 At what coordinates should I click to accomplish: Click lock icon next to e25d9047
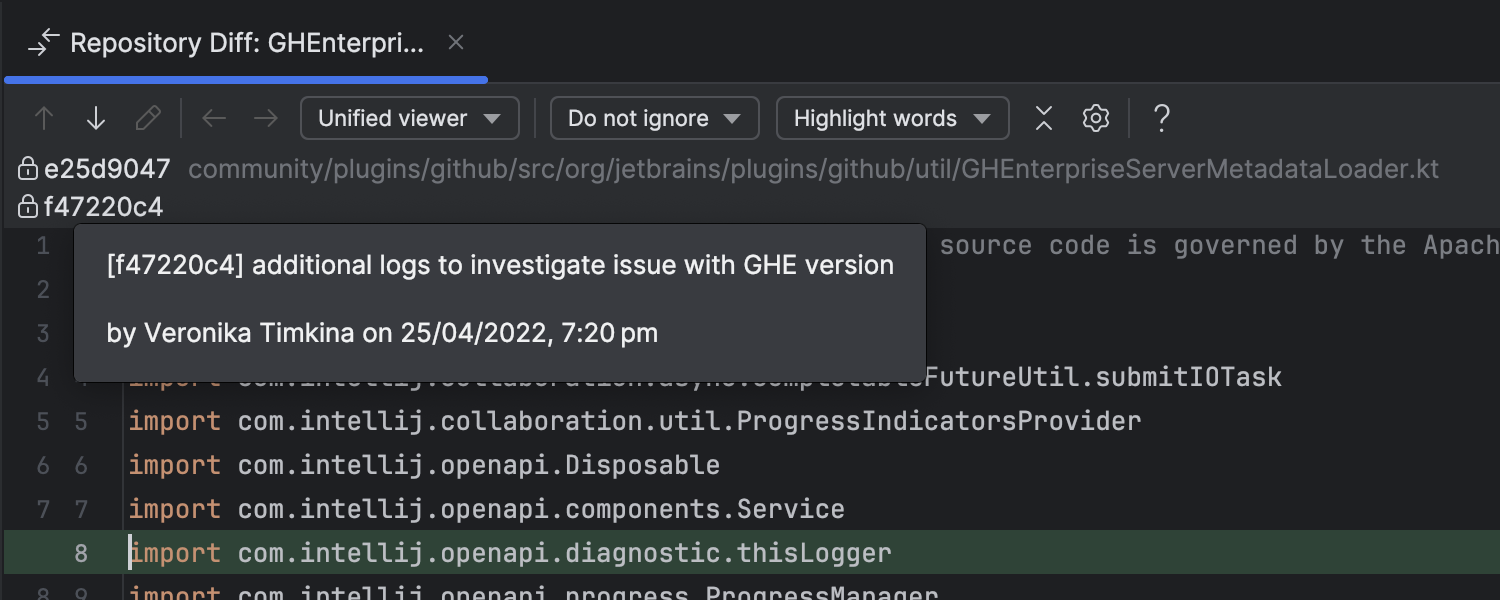28,170
